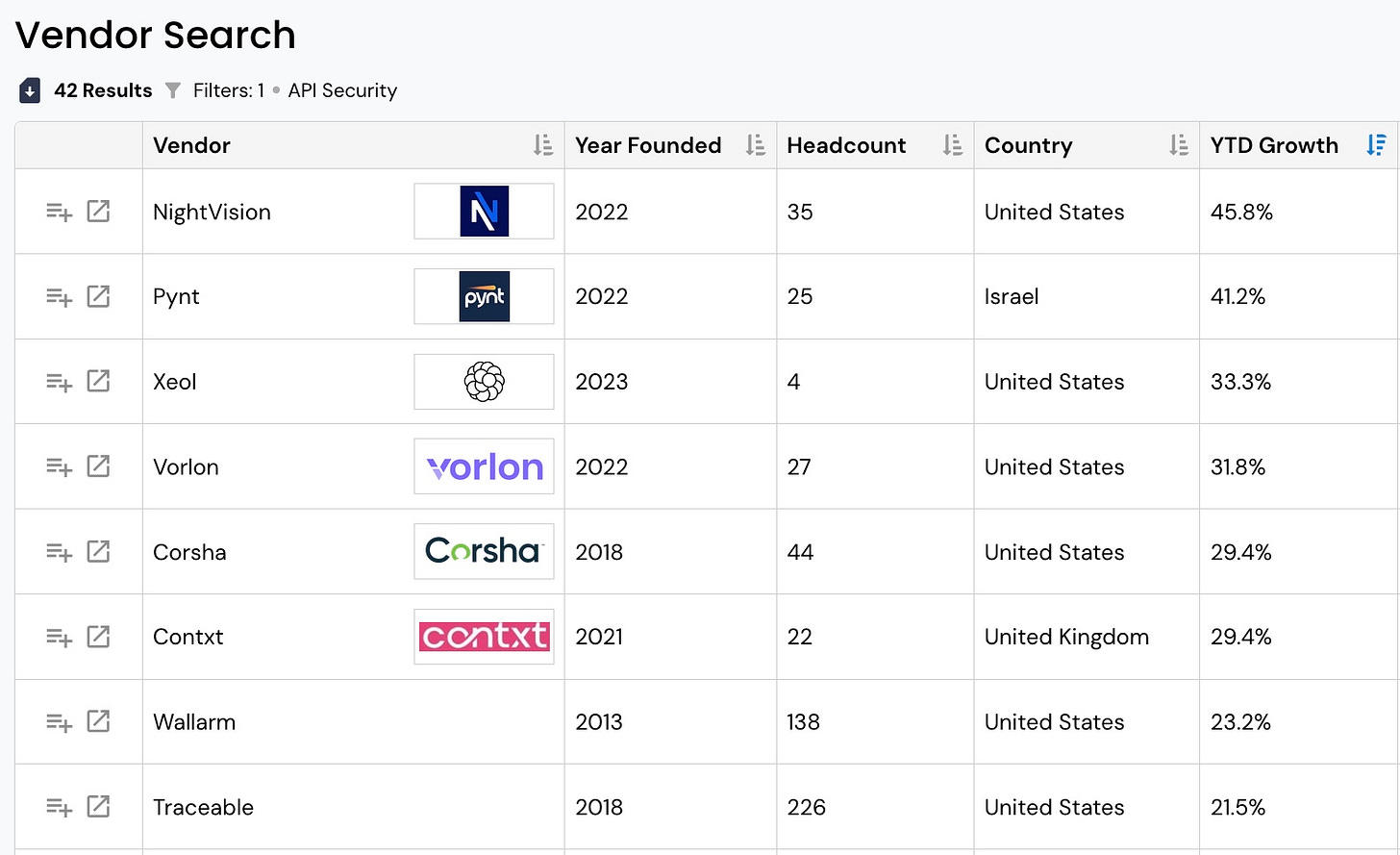Add Corsha to list icon
1400x855 pixels.
click(x=60, y=552)
